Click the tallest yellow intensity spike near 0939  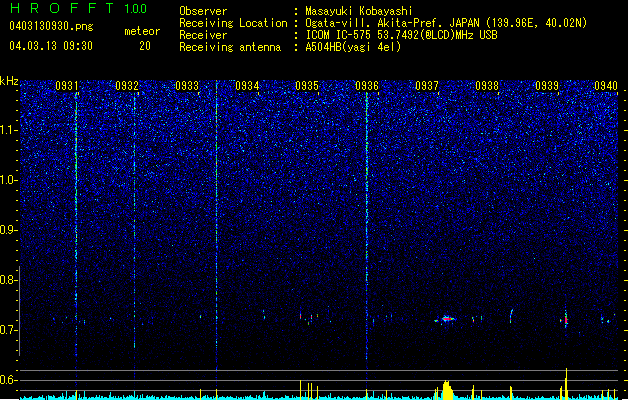[566, 384]
